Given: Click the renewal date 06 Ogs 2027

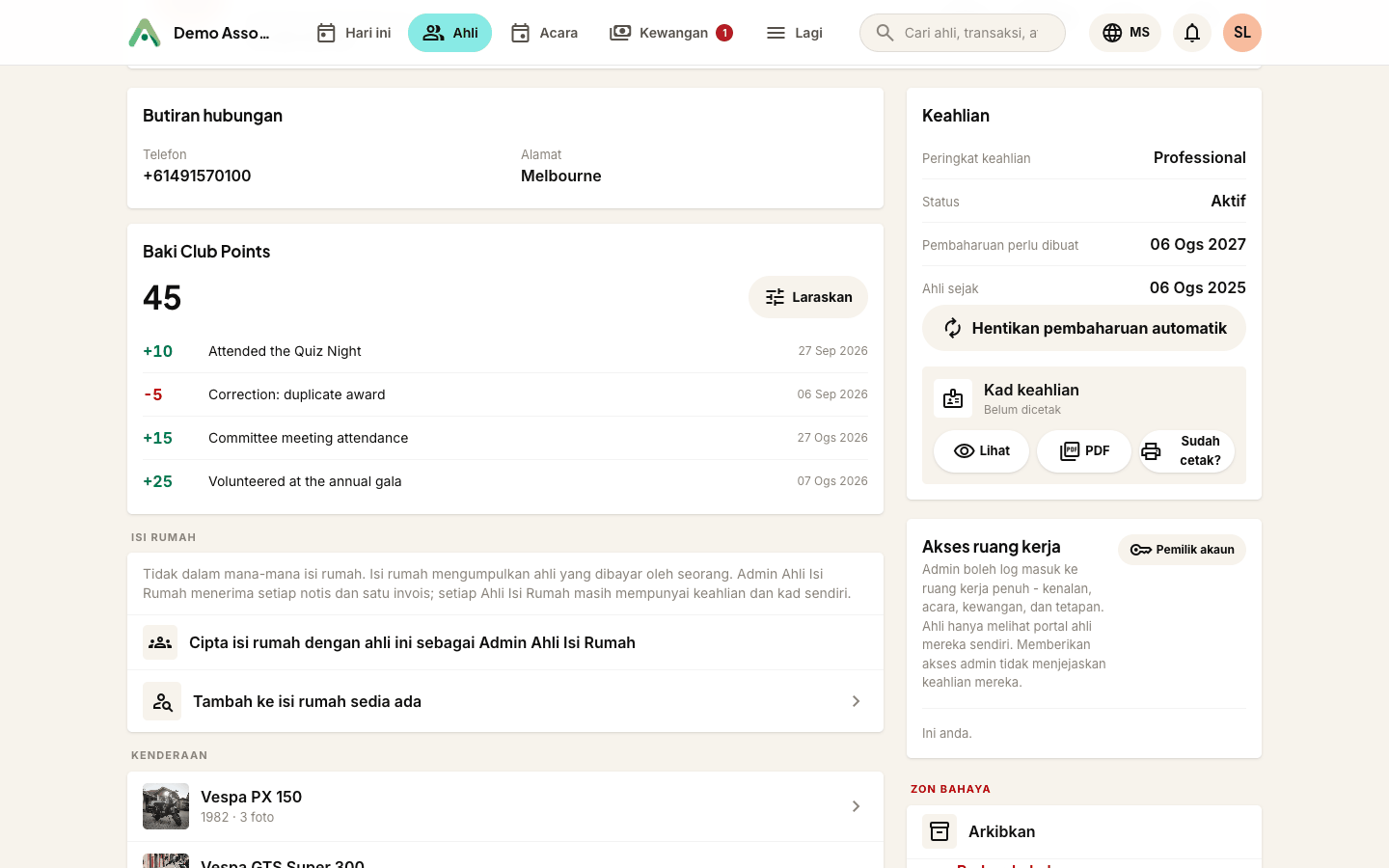Looking at the screenshot, I should pos(1198,244).
